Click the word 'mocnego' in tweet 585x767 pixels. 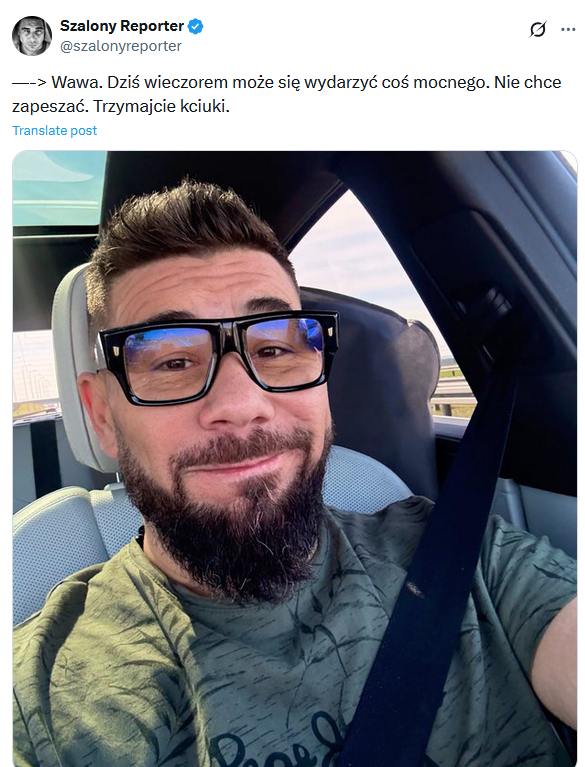click(x=451, y=83)
